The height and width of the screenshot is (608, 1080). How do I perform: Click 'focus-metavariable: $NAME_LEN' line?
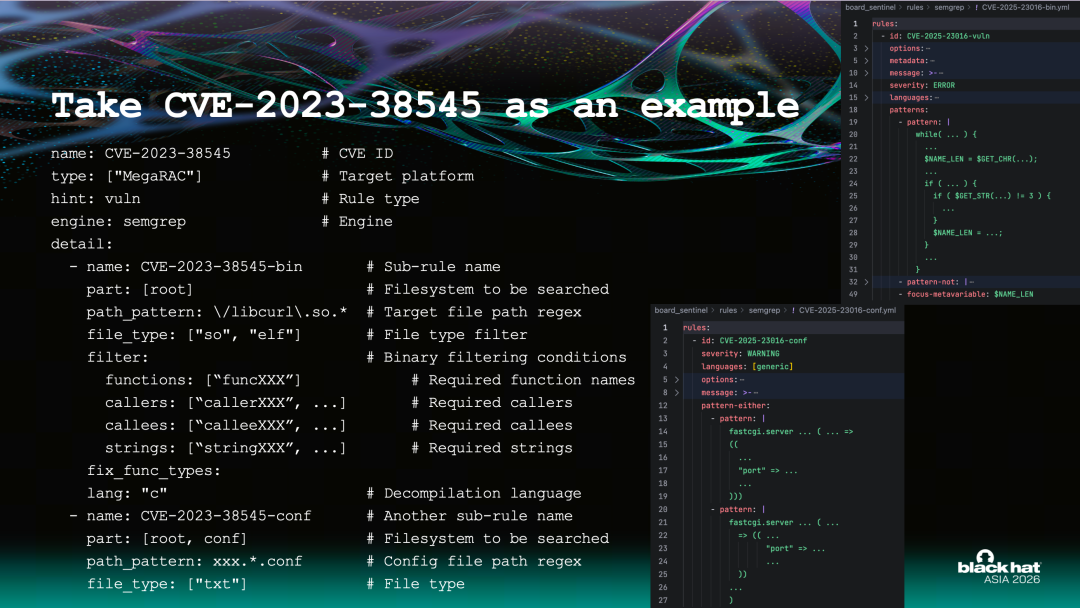click(x=970, y=295)
